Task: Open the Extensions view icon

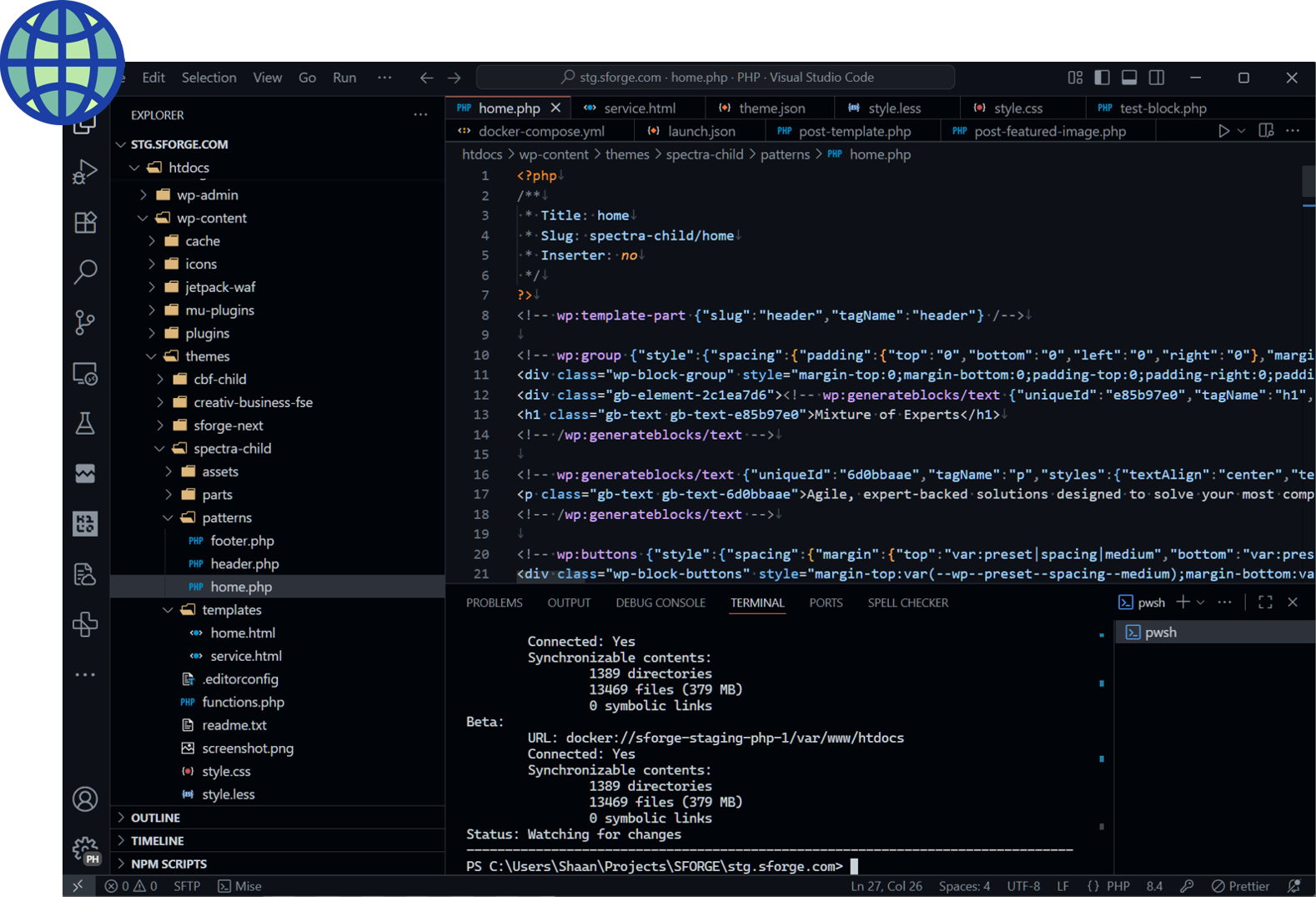Action: pos(85,223)
